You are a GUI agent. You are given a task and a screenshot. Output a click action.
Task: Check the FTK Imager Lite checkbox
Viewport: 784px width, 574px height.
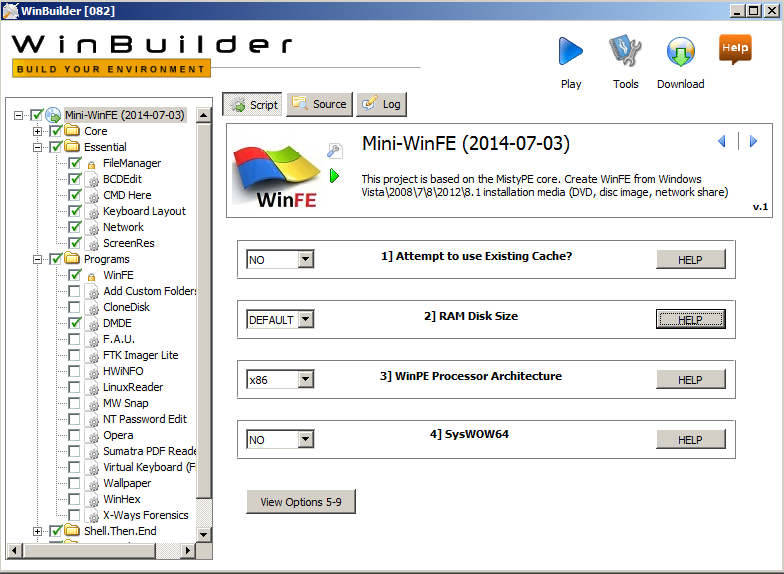74,355
